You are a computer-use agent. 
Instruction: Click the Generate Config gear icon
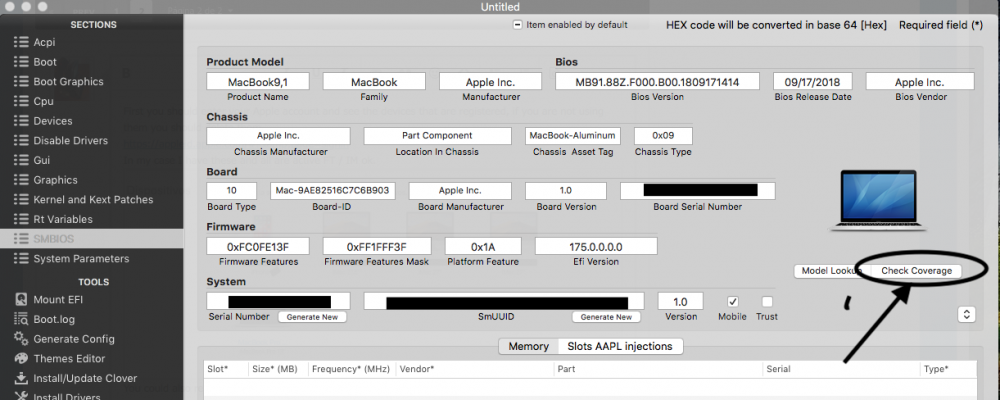[x=21, y=339]
